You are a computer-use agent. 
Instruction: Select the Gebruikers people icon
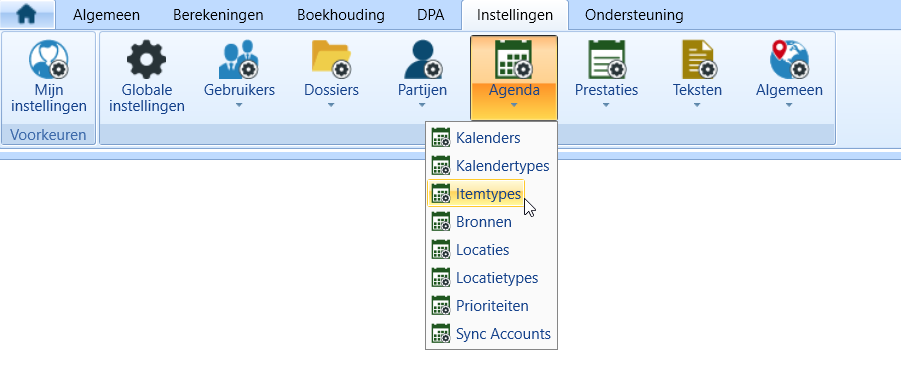point(238,60)
